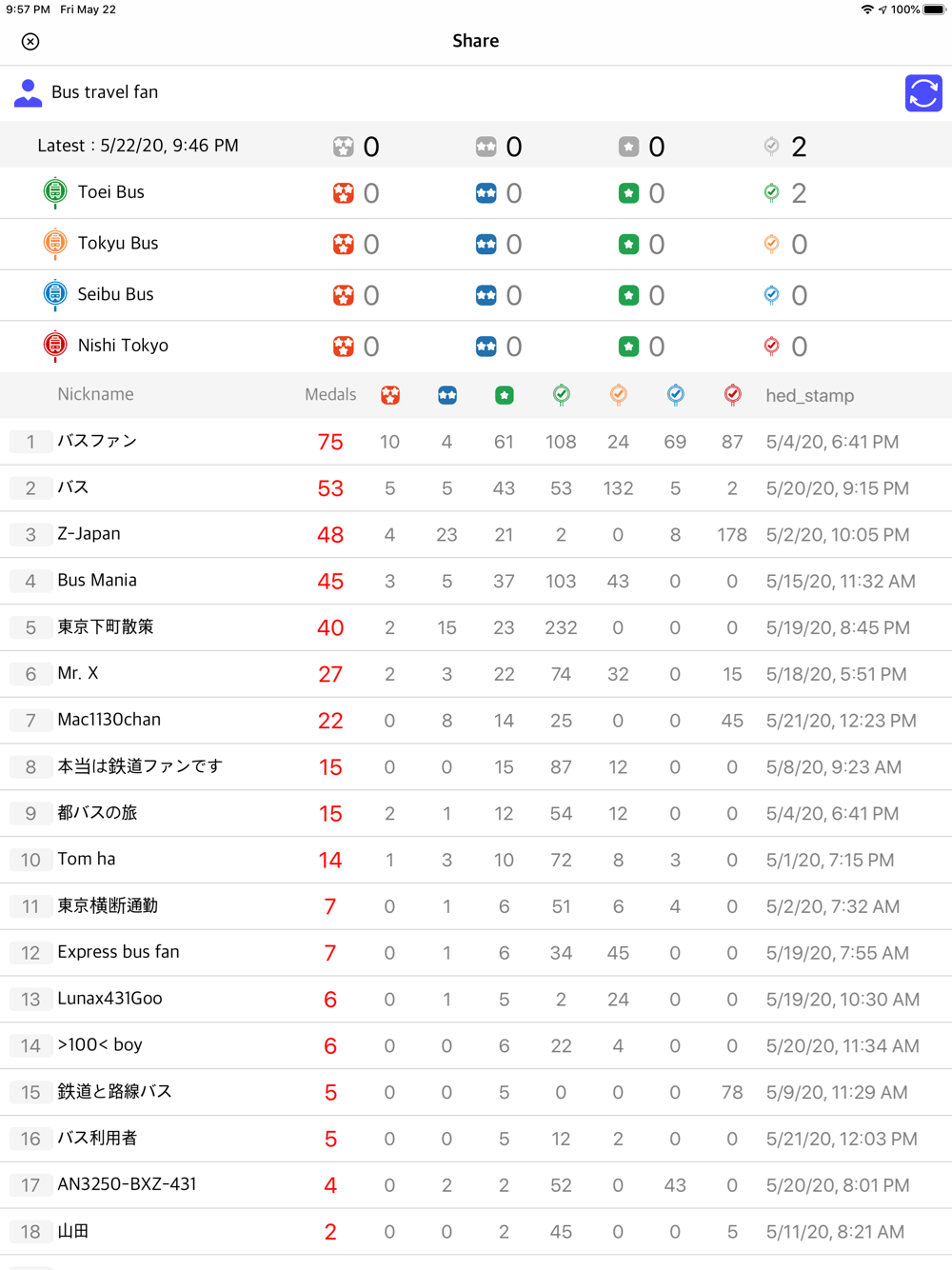Sort by red three-star medal column header

tap(390, 395)
